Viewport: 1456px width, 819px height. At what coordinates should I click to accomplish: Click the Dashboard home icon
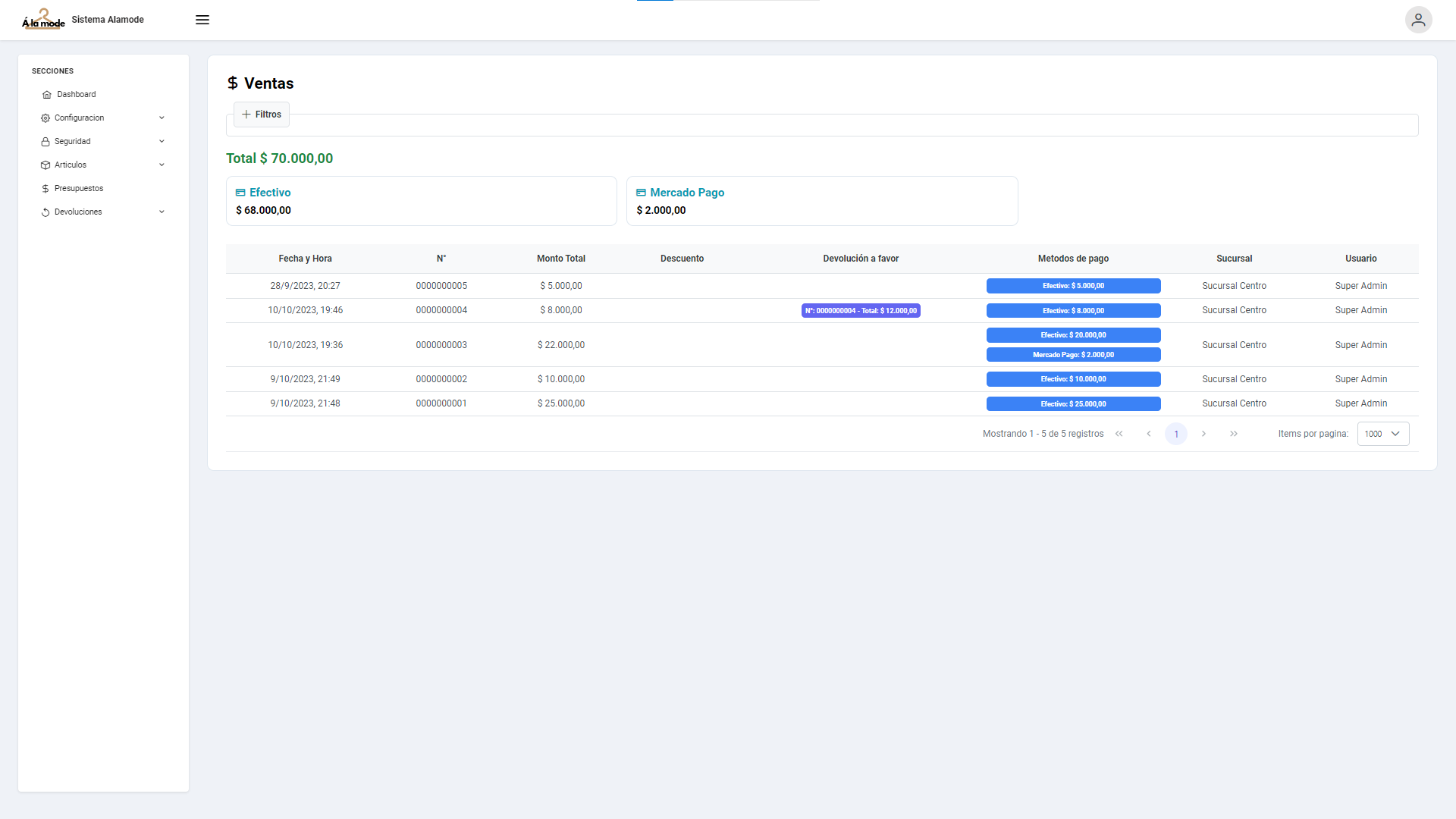pos(47,95)
